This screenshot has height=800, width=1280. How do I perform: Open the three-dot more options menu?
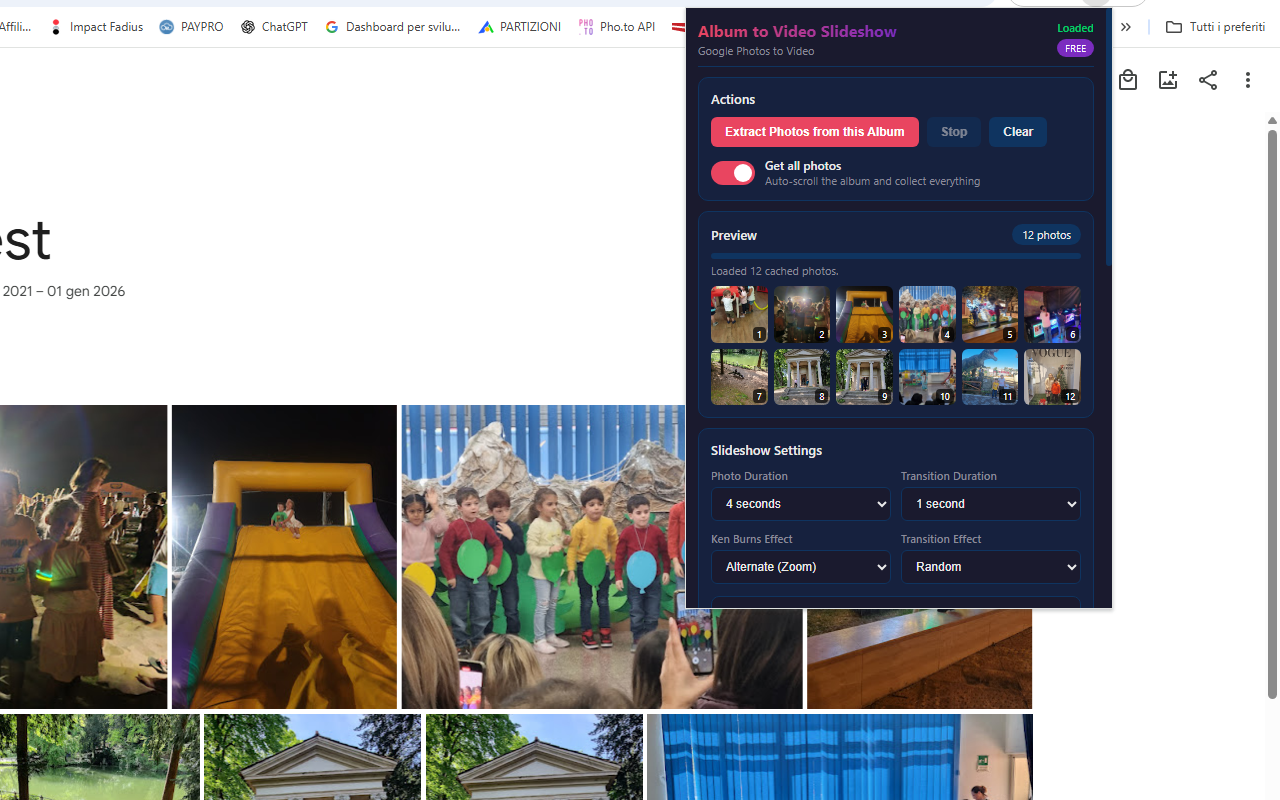(x=1248, y=80)
